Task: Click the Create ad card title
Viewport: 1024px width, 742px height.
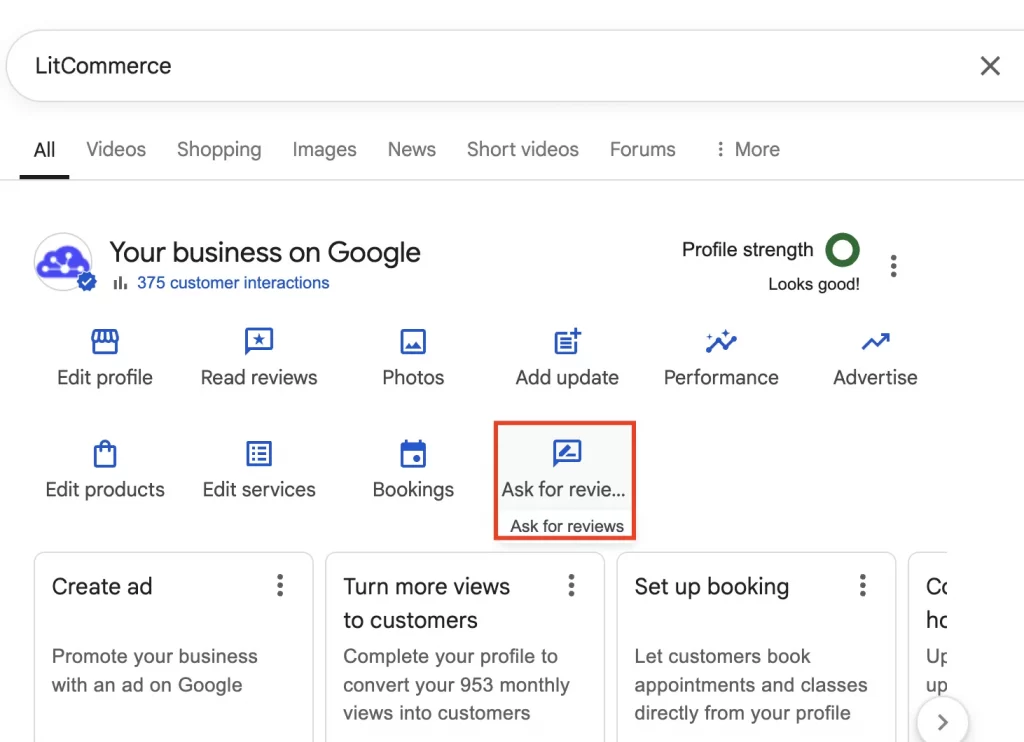Action: pyautogui.click(x=102, y=587)
